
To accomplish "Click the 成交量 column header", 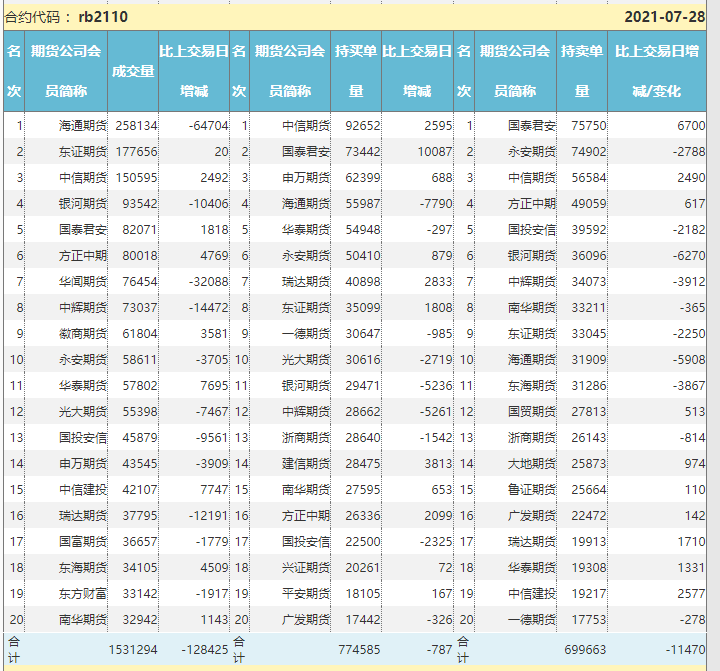I will click(x=133, y=71).
